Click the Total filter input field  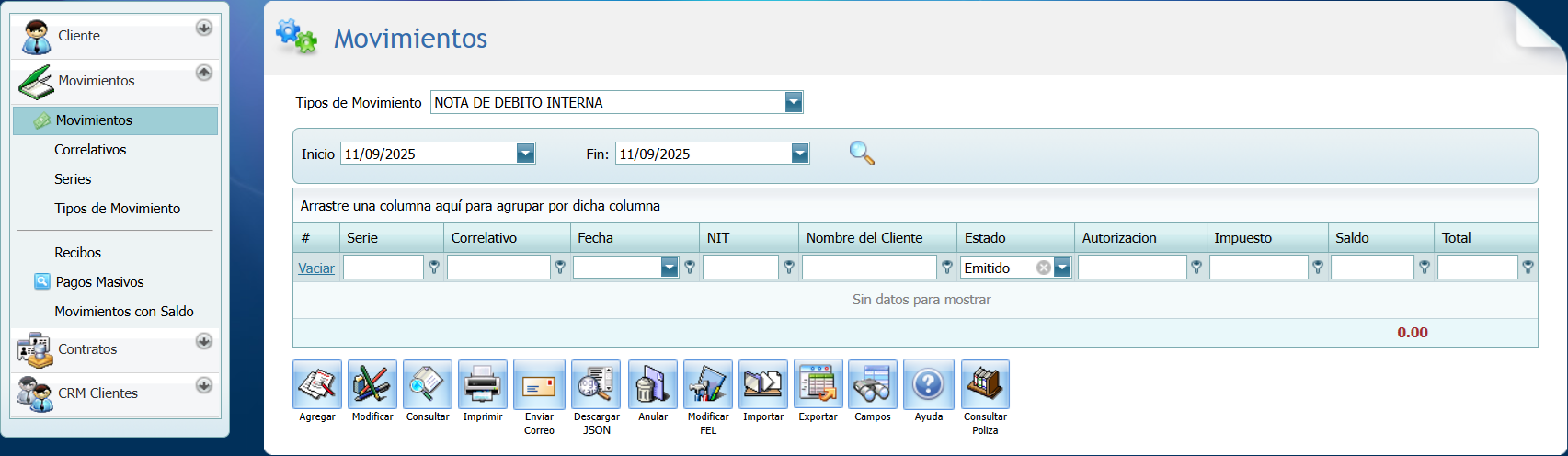click(1478, 268)
